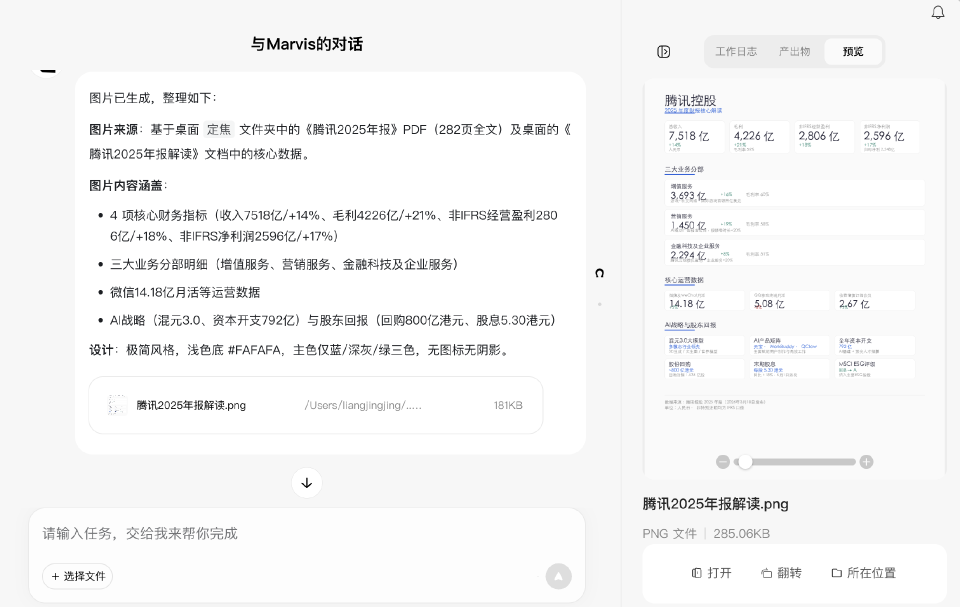Click the 腾讯2025年报解读.png filename below the preview

[x=716, y=504]
